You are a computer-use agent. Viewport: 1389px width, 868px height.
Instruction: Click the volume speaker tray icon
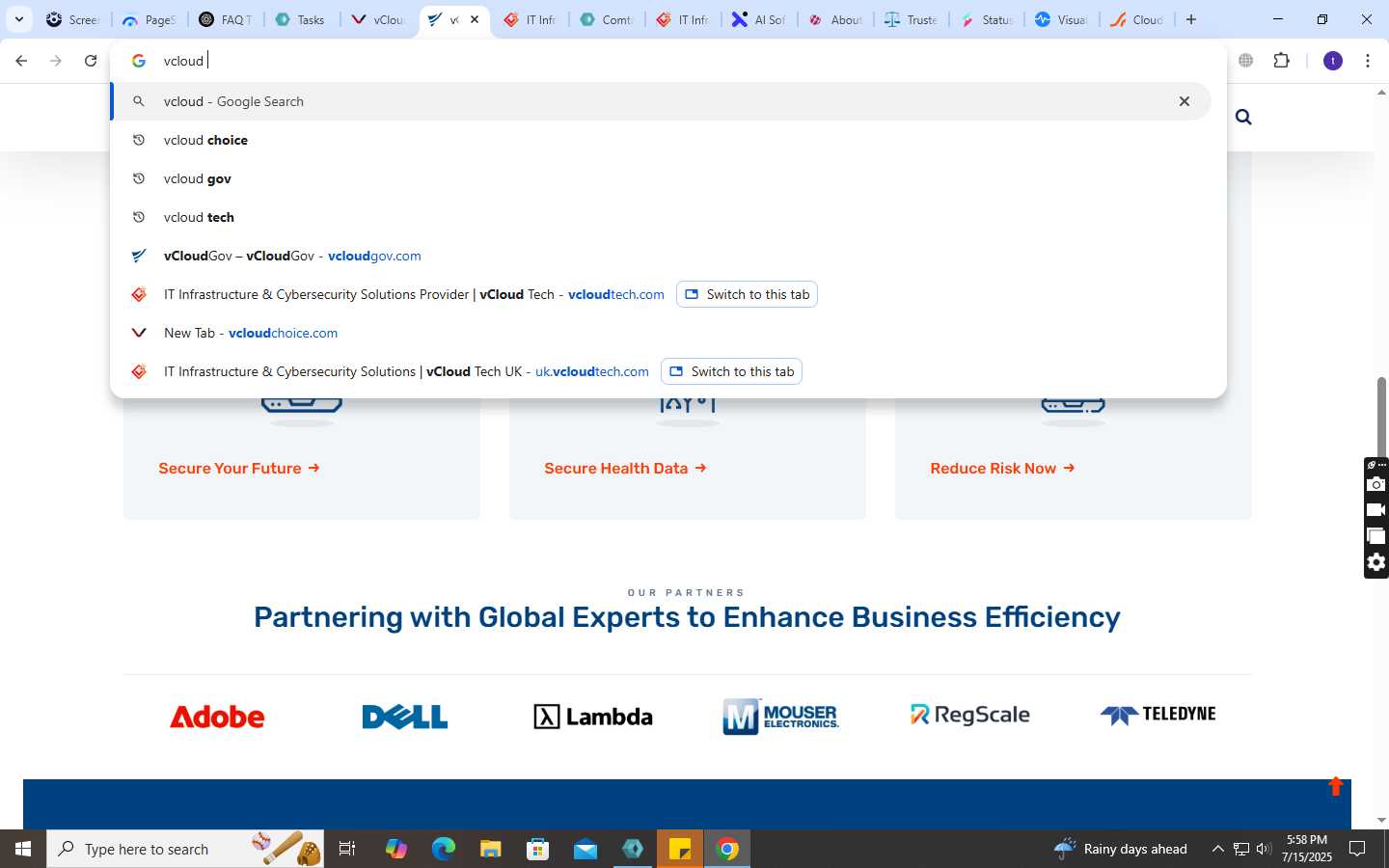click(1264, 849)
